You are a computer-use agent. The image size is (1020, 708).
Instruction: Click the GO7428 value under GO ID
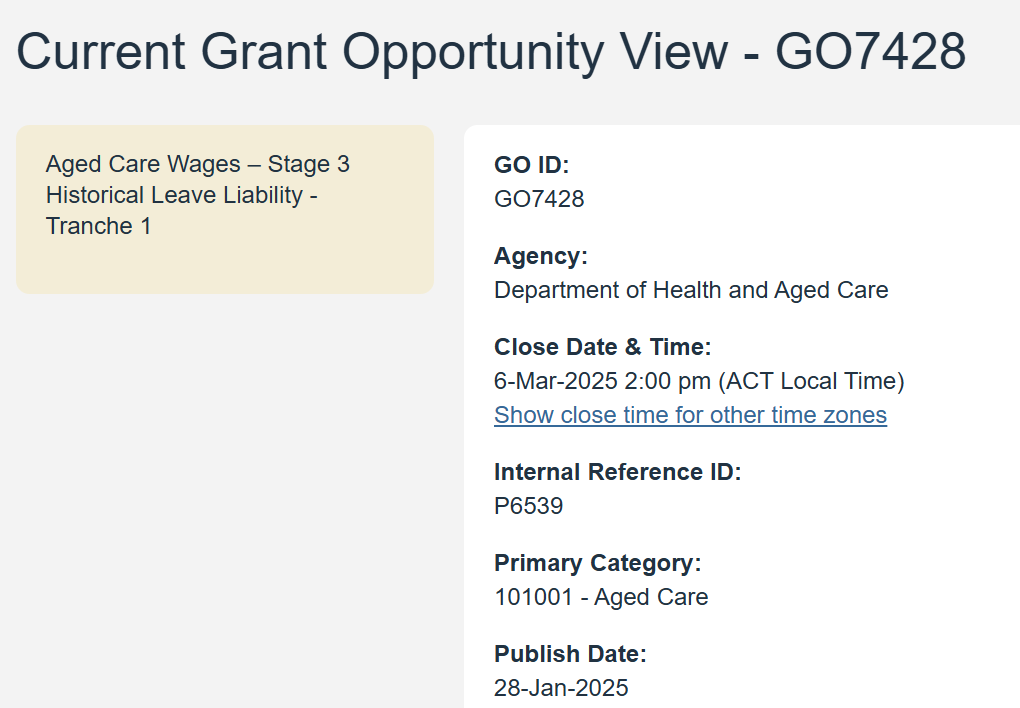(539, 199)
